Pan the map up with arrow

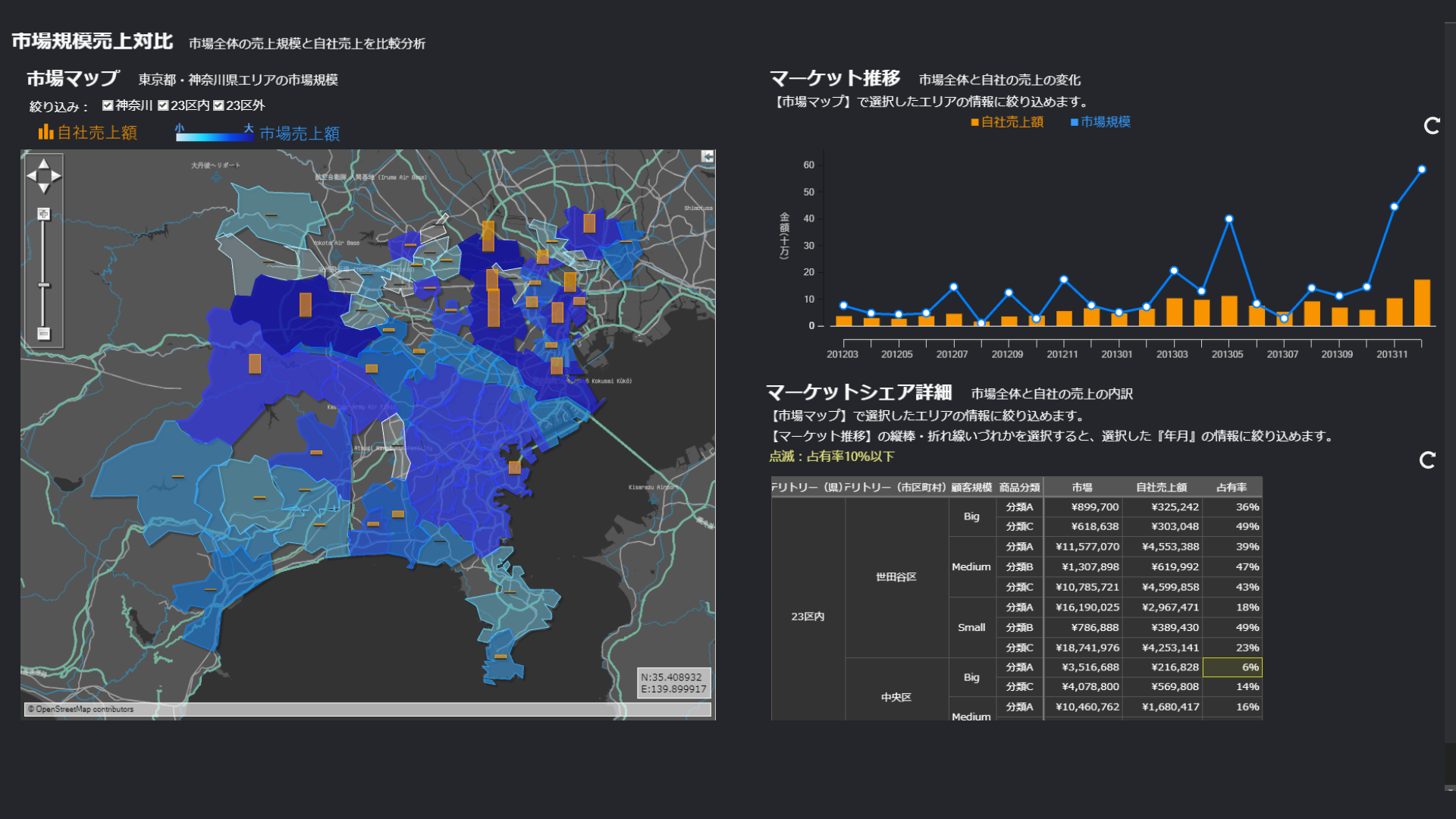tap(43, 163)
